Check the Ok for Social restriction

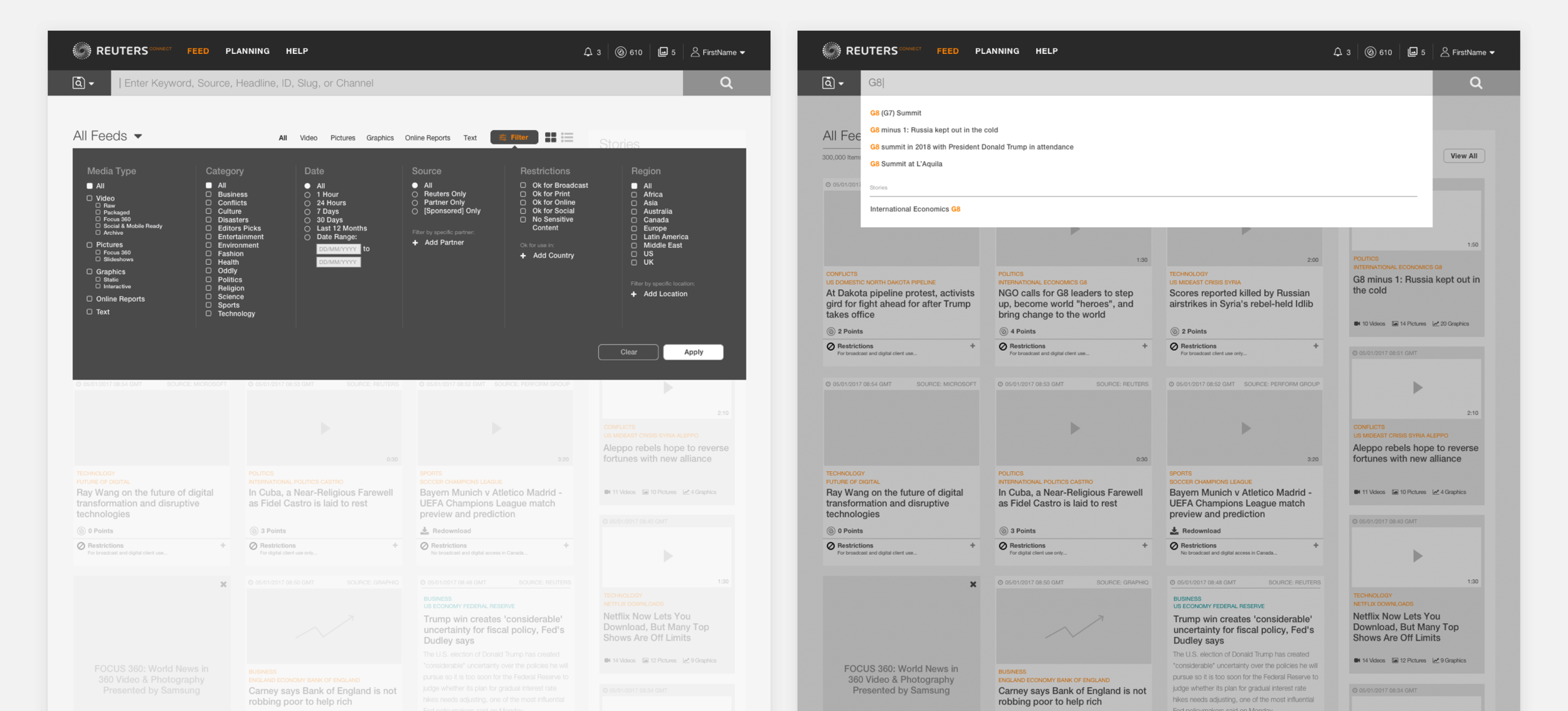523,211
